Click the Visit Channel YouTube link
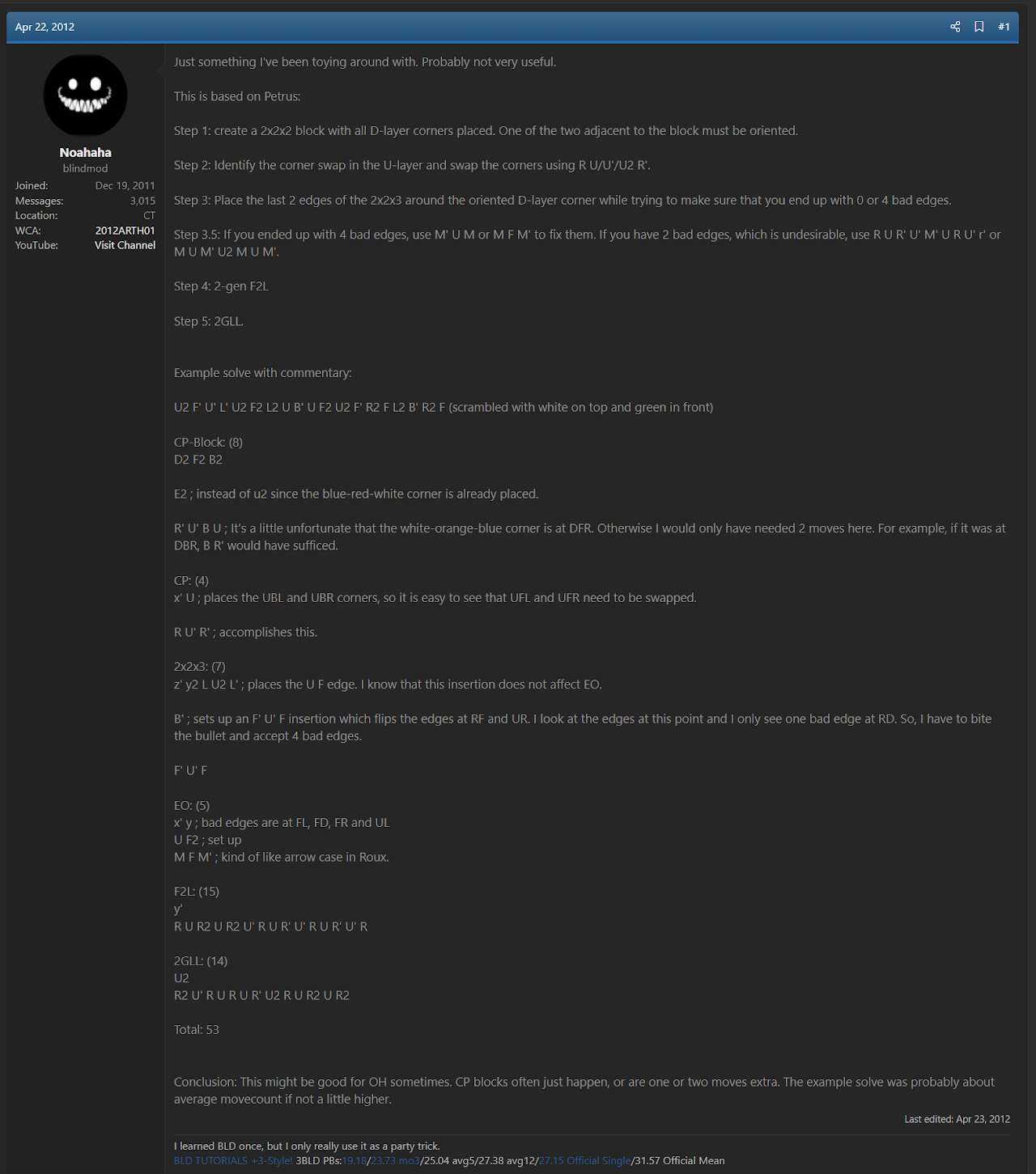 point(125,245)
